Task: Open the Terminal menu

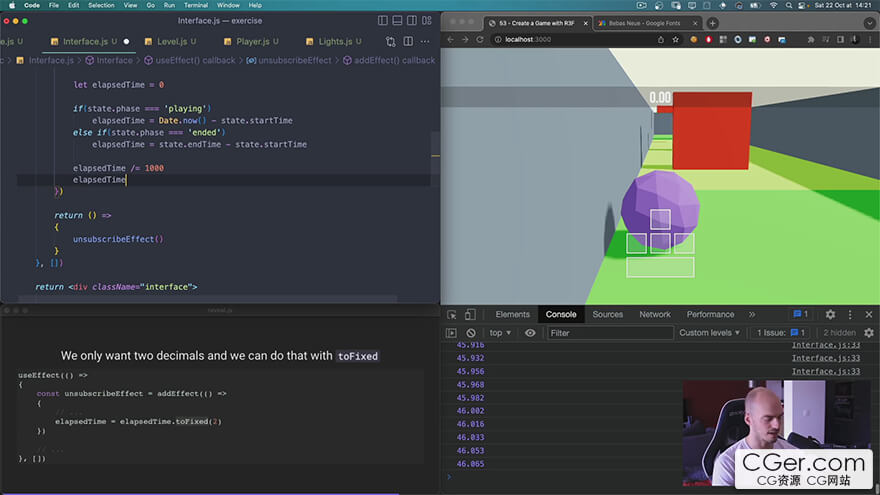Action: [x=196, y=5]
